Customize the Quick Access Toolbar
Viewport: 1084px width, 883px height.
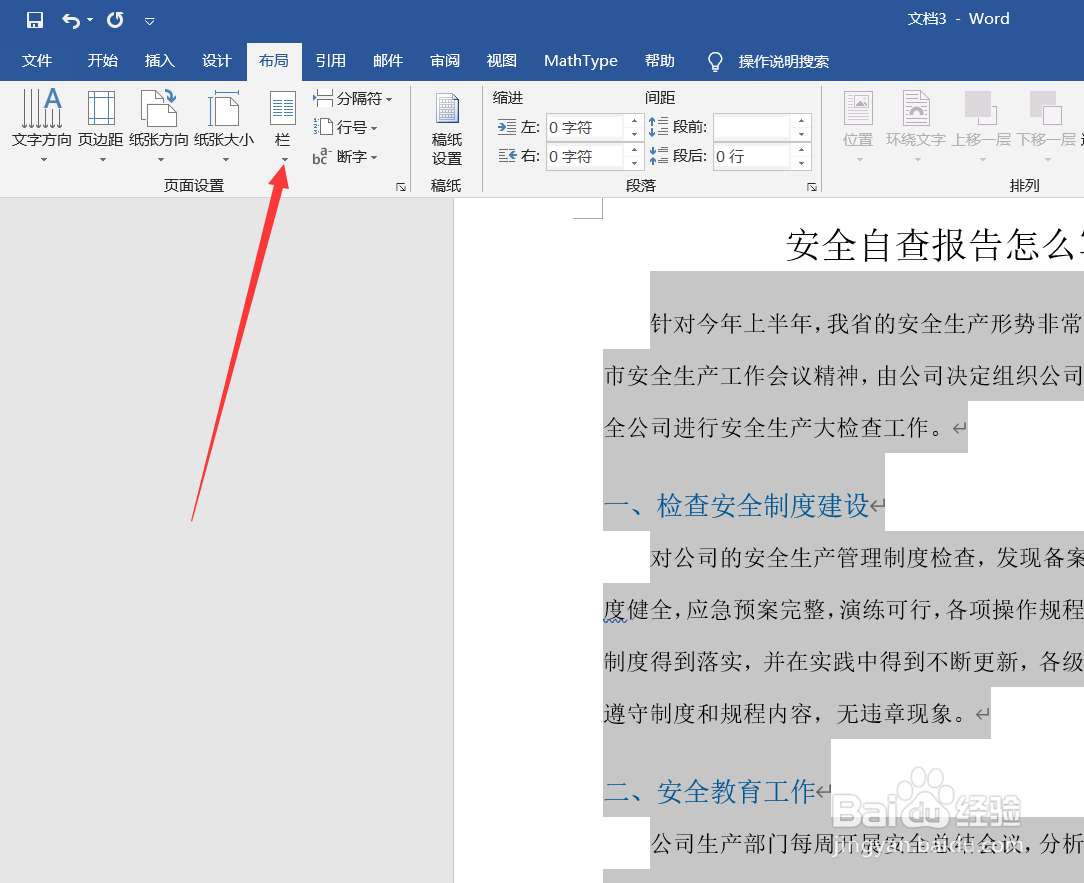click(x=149, y=21)
